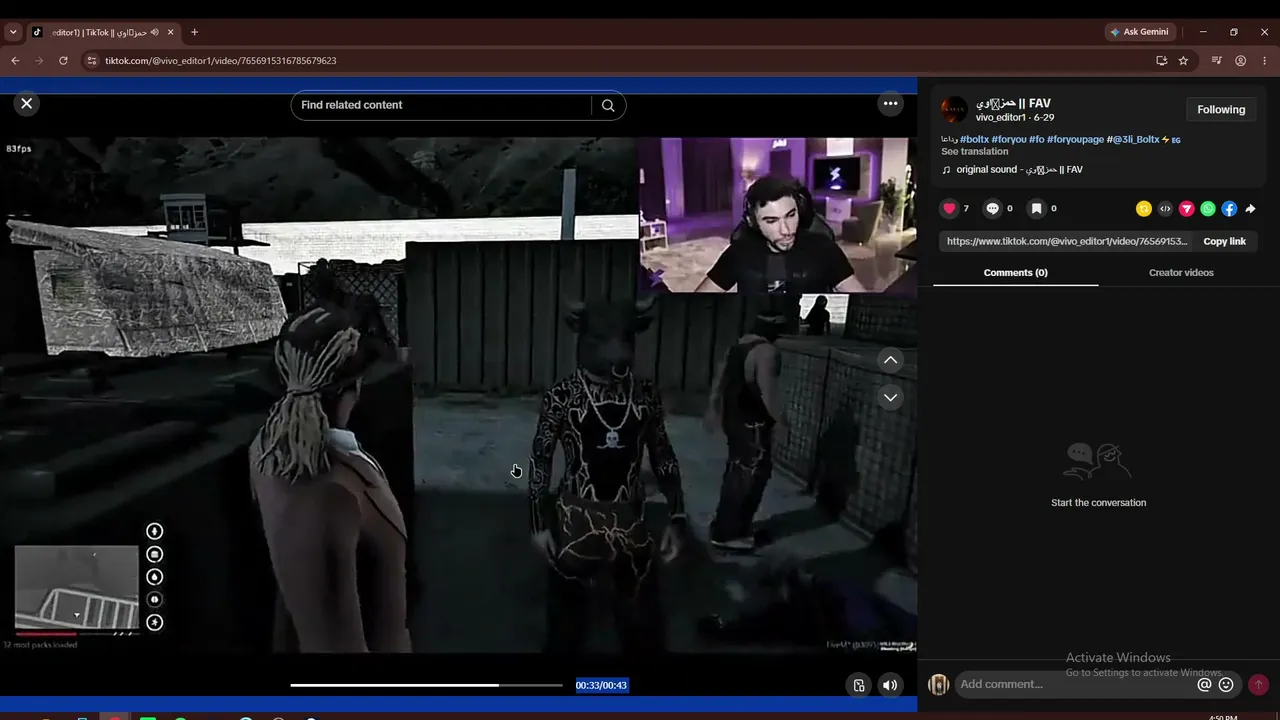Send to friends via the red icon
Image resolution: width=1280 pixels, height=720 pixels.
(x=1187, y=209)
